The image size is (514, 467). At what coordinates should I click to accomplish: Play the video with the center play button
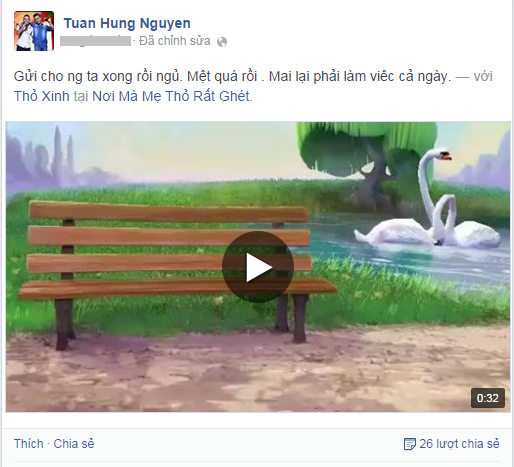(x=258, y=267)
